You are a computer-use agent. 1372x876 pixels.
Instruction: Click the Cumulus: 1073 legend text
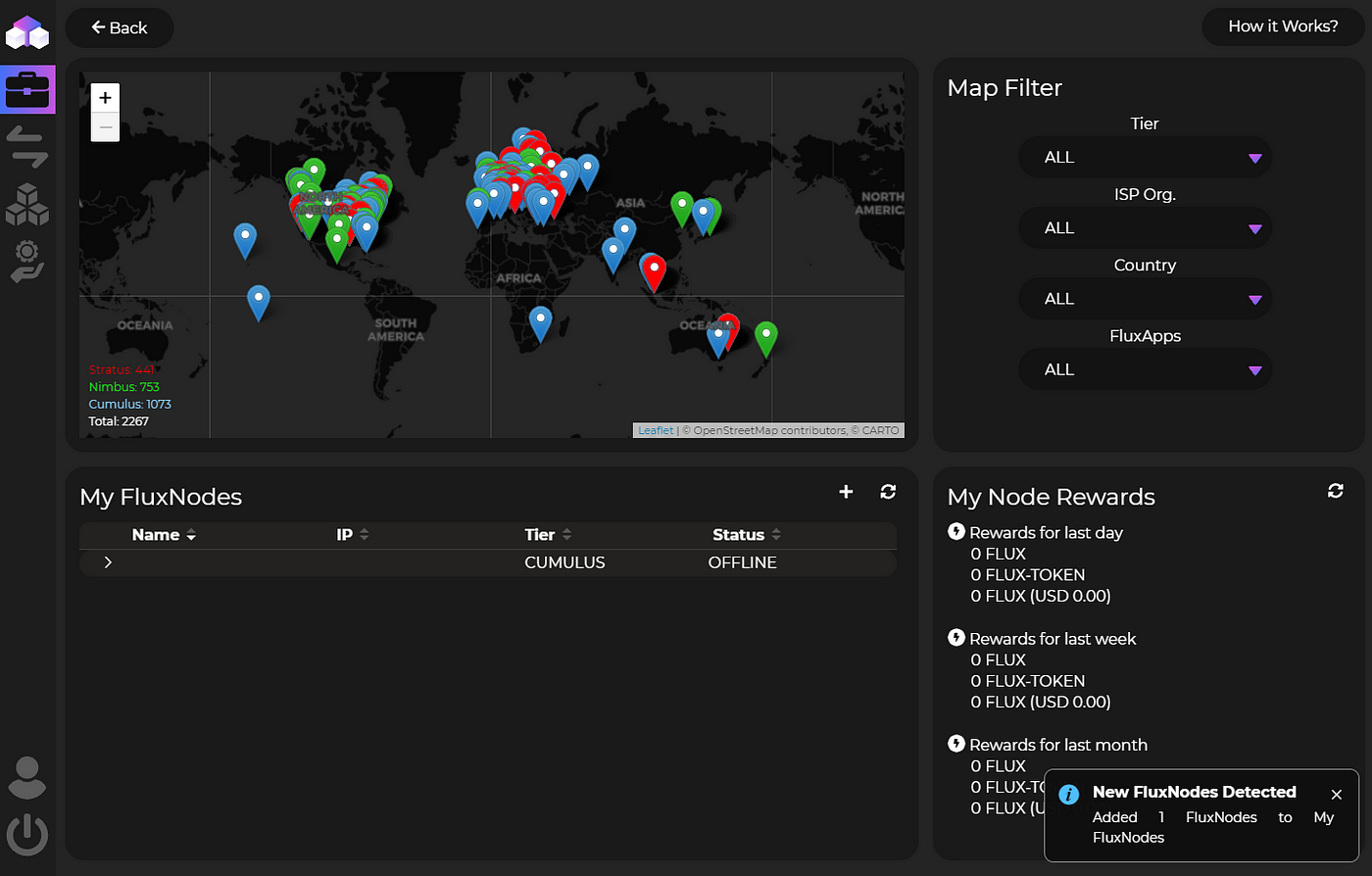129,404
